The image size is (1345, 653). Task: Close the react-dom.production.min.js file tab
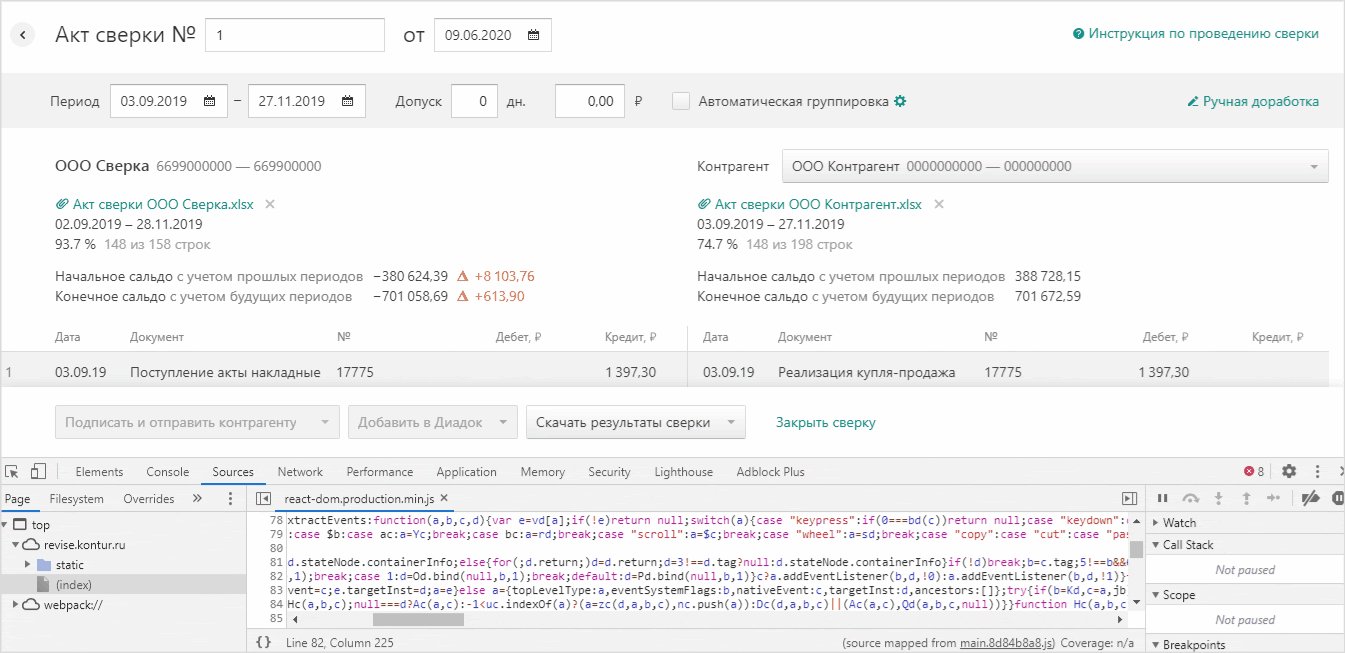pos(444,498)
